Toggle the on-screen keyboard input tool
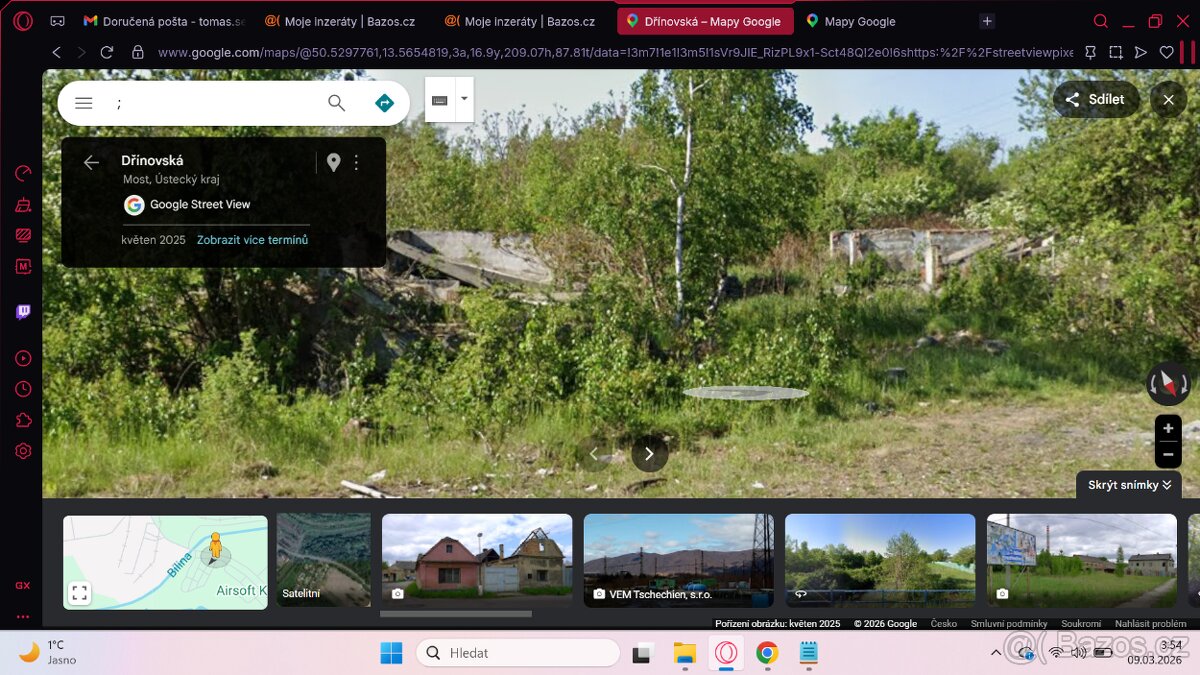Viewport: 1200px width, 675px height. [x=439, y=100]
